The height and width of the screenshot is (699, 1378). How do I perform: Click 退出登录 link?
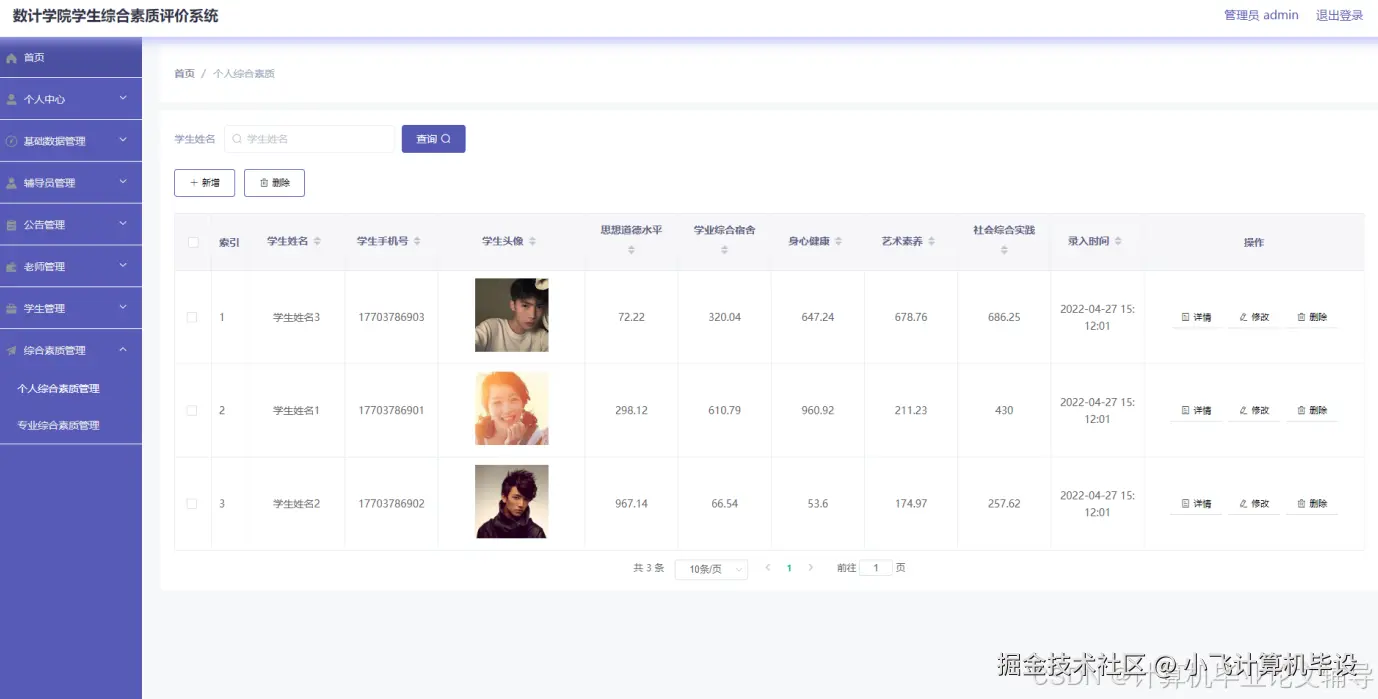1339,15
